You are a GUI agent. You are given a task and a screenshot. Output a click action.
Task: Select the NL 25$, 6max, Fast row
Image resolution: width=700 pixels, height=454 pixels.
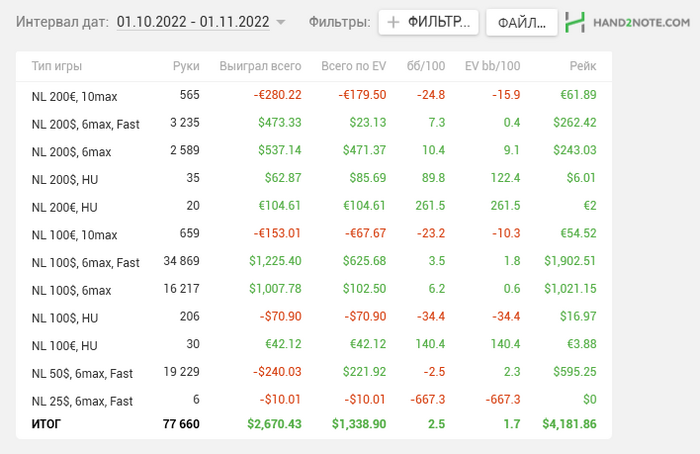pyautogui.click(x=314, y=400)
